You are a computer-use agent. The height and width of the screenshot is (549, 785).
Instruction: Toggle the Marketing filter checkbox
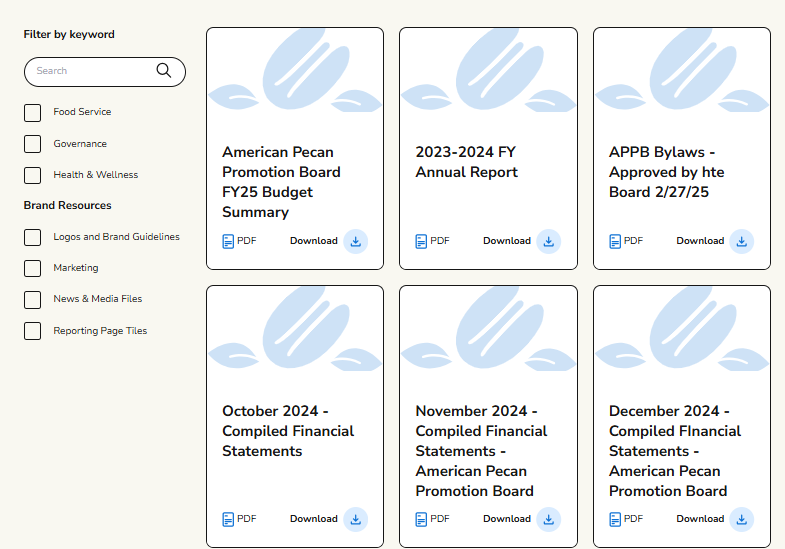coord(33,268)
